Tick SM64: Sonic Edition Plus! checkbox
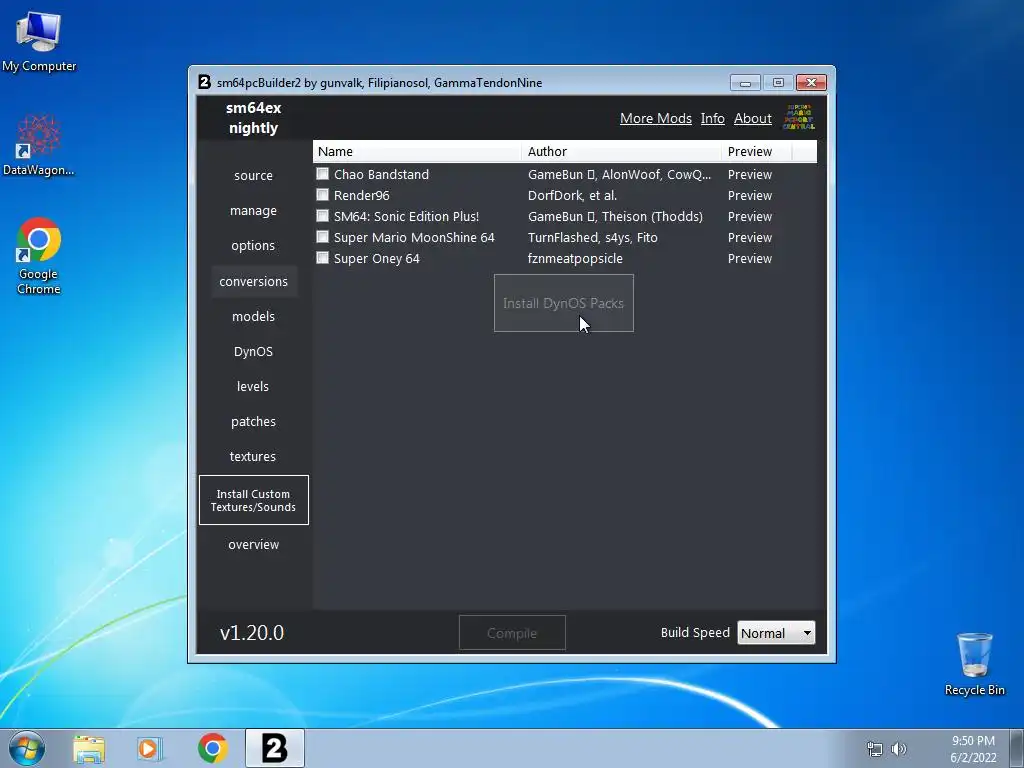This screenshot has width=1024, height=768. pos(323,216)
